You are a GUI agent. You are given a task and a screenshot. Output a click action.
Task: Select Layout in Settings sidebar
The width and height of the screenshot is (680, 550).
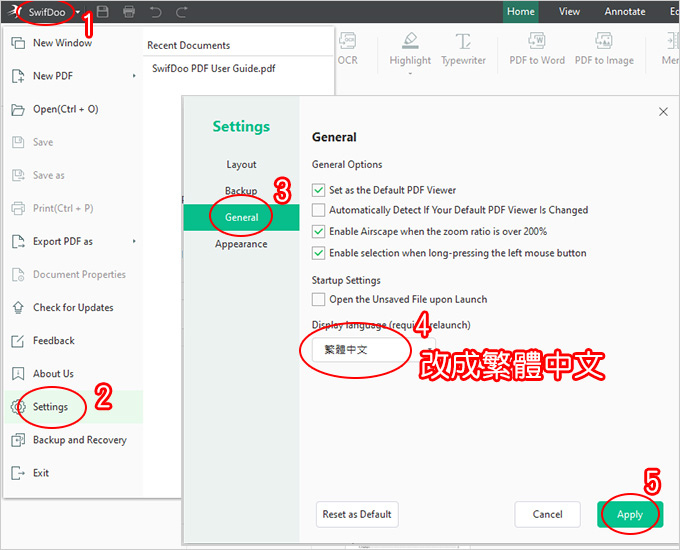(x=241, y=164)
